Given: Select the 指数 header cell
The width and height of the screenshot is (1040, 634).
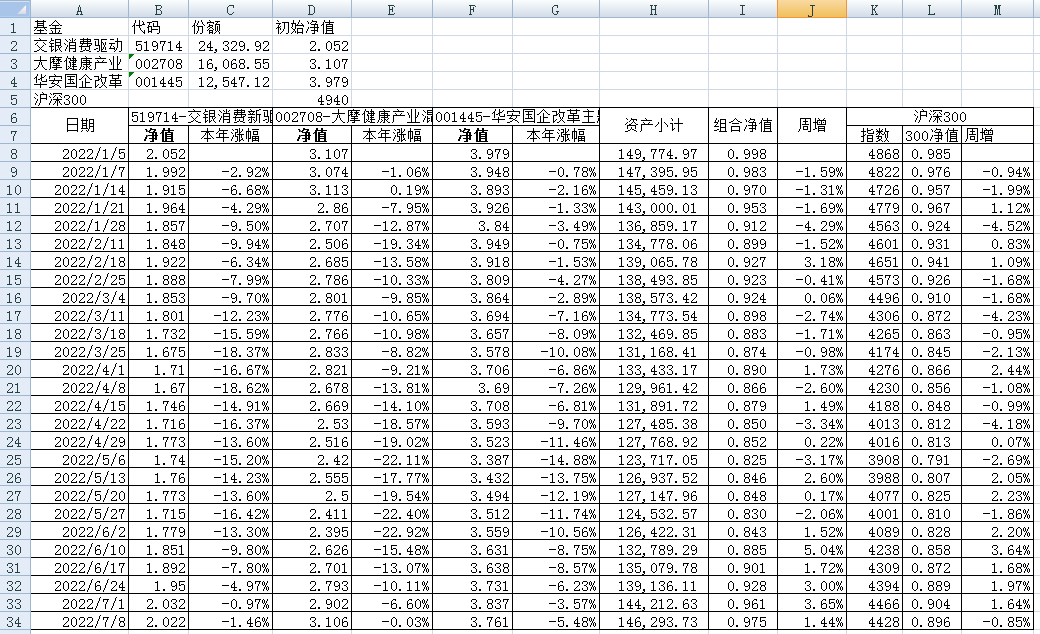Looking at the screenshot, I should click(x=874, y=135).
